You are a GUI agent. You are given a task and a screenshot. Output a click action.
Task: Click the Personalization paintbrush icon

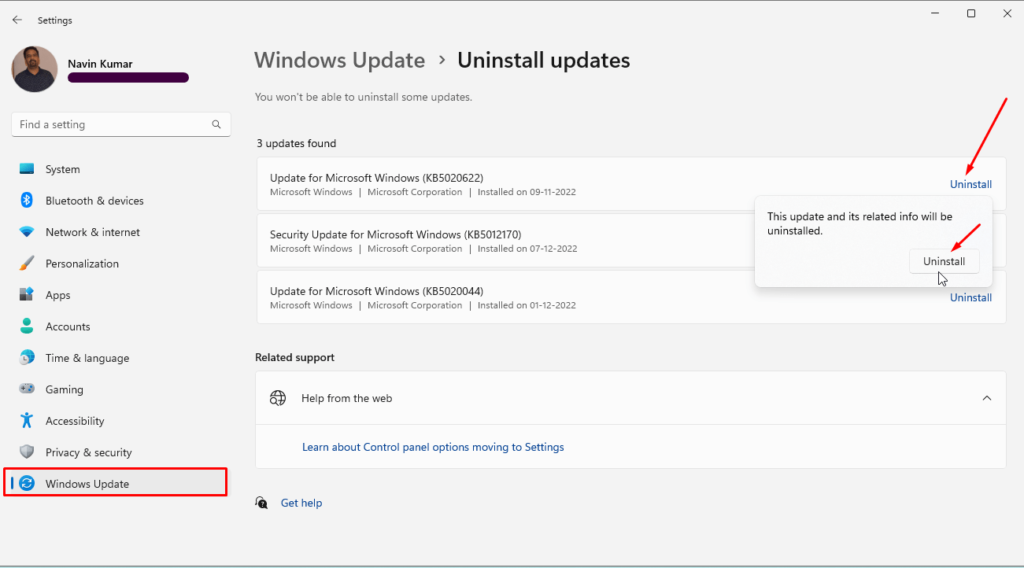click(27, 263)
